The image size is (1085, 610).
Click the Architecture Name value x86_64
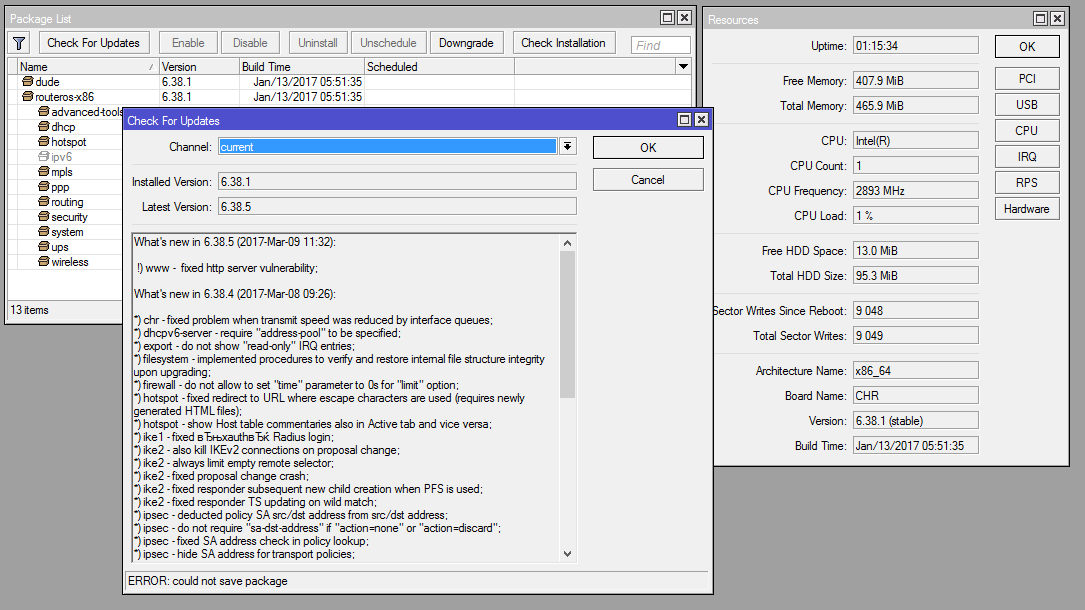coord(915,371)
